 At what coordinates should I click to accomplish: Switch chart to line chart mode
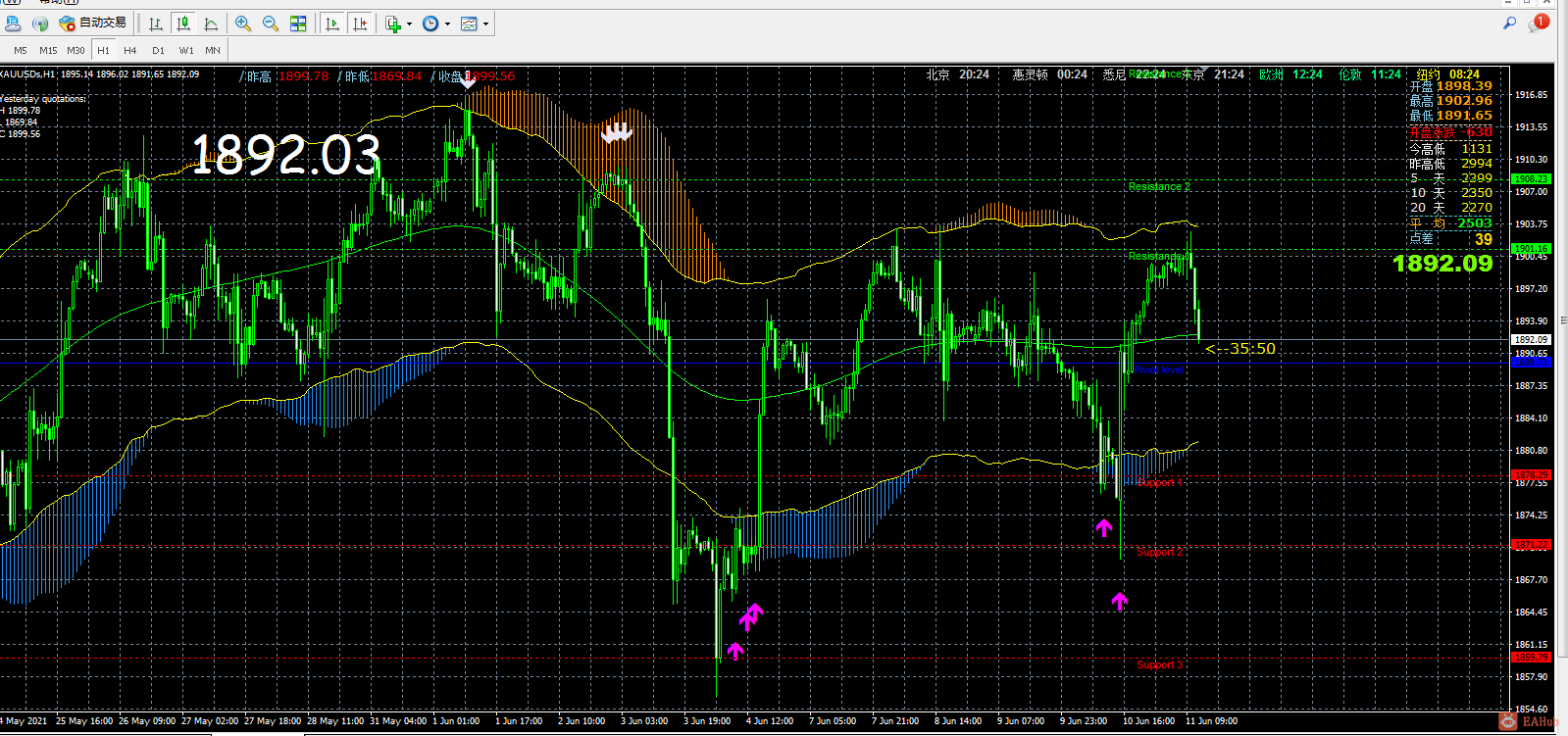click(211, 24)
